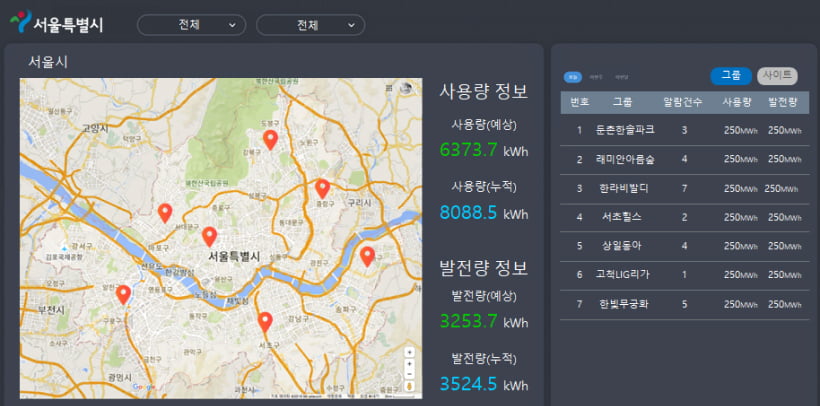Click the easternmost map pin by the Han River
This screenshot has height=406, width=820.
tap(367, 257)
